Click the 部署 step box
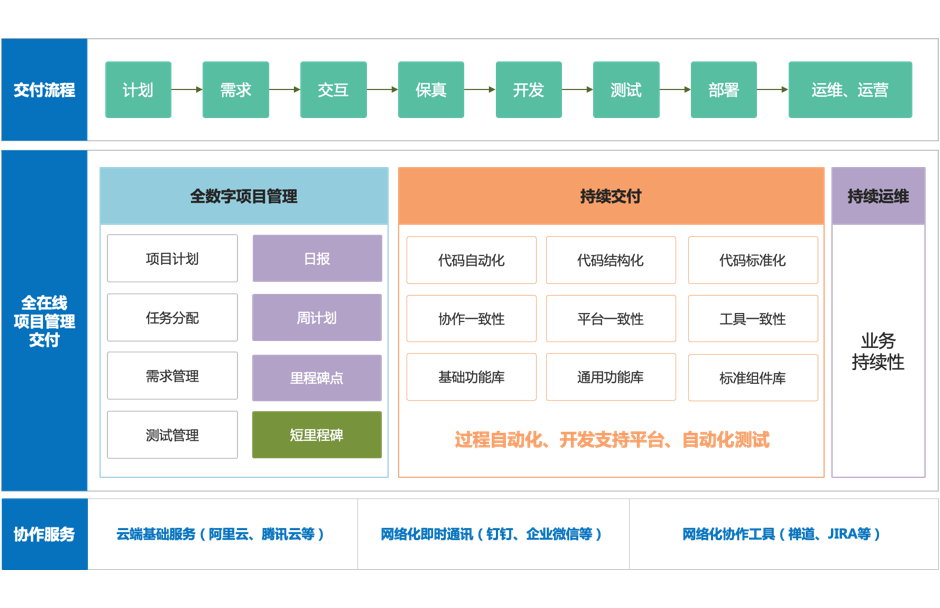 click(x=724, y=89)
